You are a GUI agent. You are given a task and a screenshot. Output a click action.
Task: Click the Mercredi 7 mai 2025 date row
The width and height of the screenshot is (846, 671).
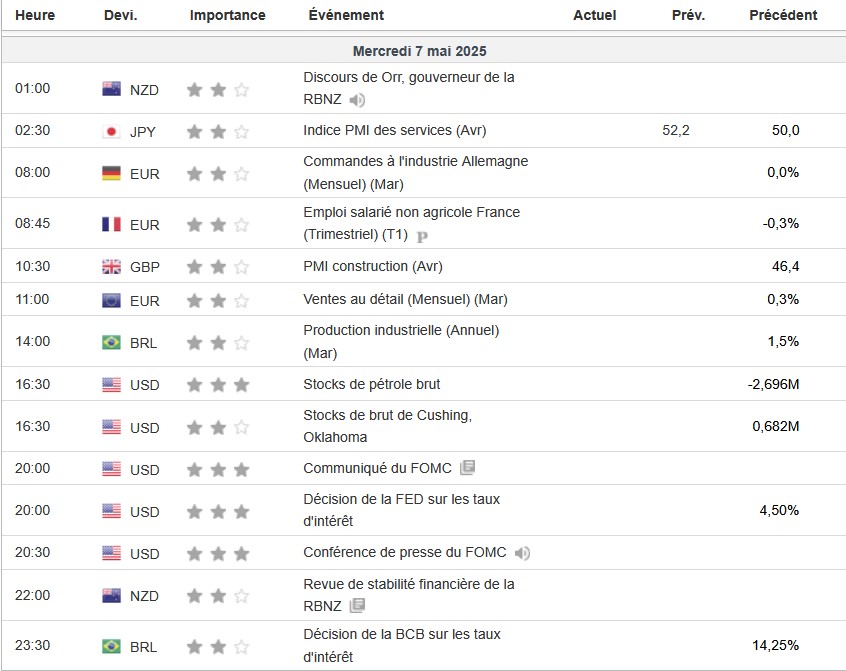coord(420,51)
